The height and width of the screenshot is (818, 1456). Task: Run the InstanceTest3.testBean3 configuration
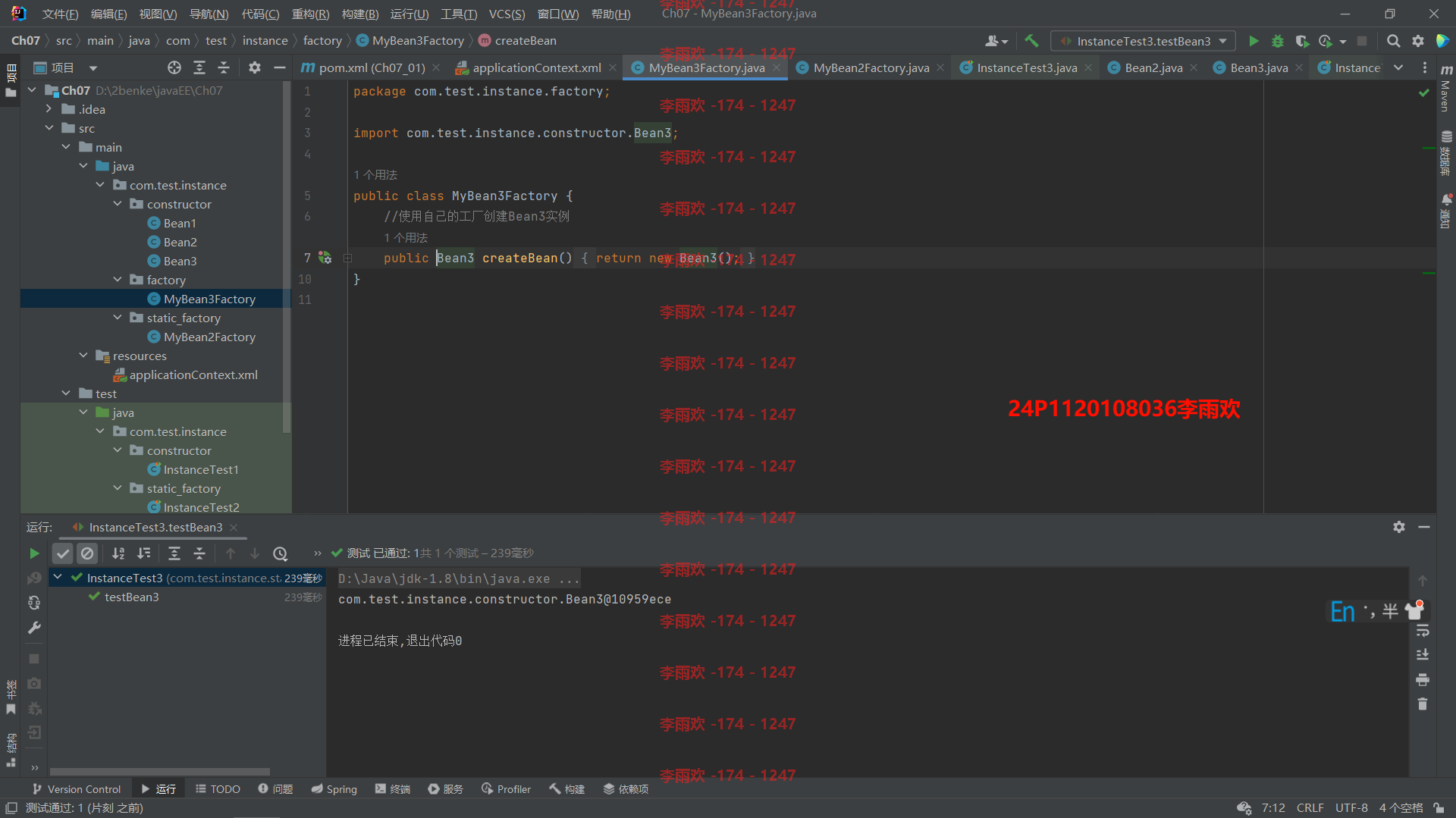coord(1254,41)
